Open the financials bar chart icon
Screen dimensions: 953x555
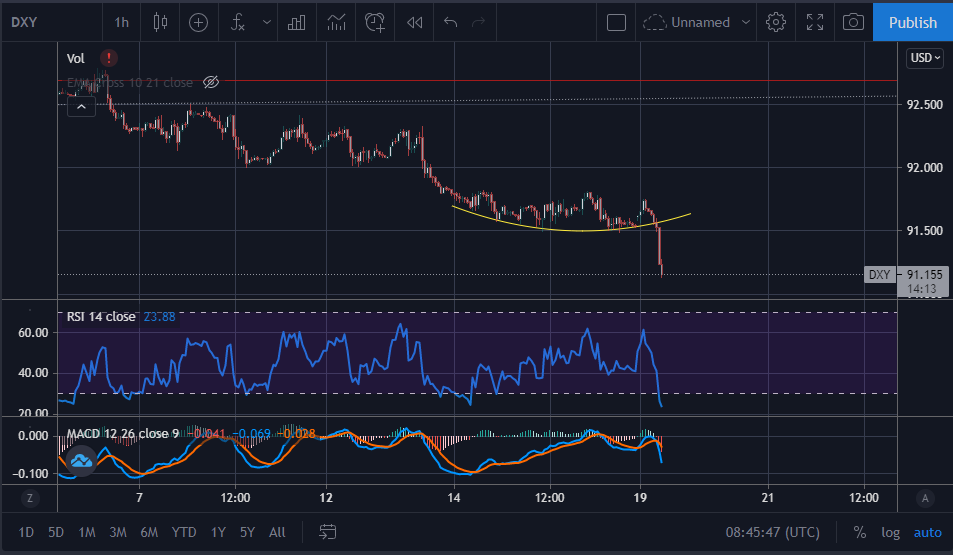pyautogui.click(x=297, y=22)
